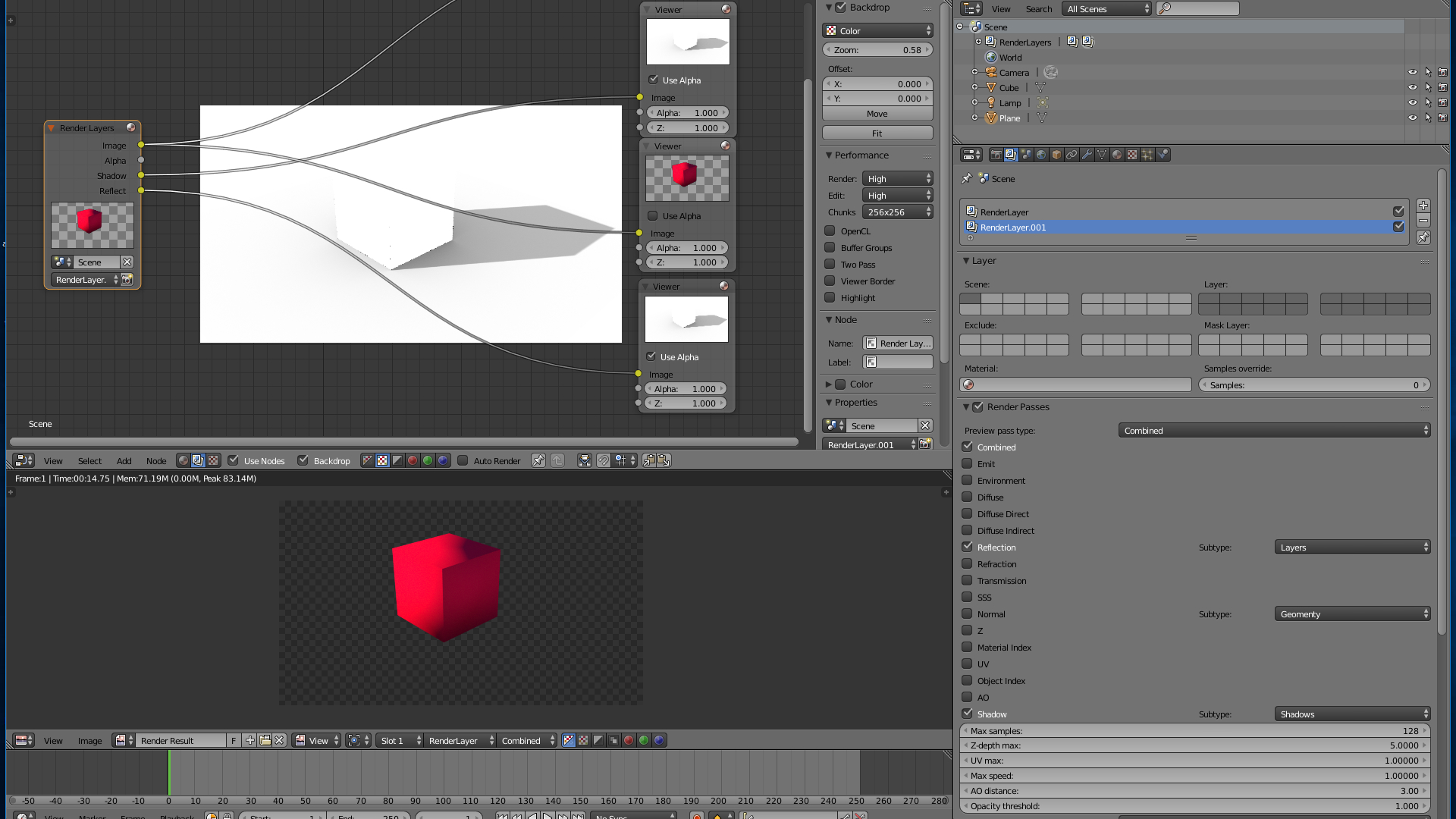Collapse the Performance panel
The image size is (1456, 819).
click(830, 155)
